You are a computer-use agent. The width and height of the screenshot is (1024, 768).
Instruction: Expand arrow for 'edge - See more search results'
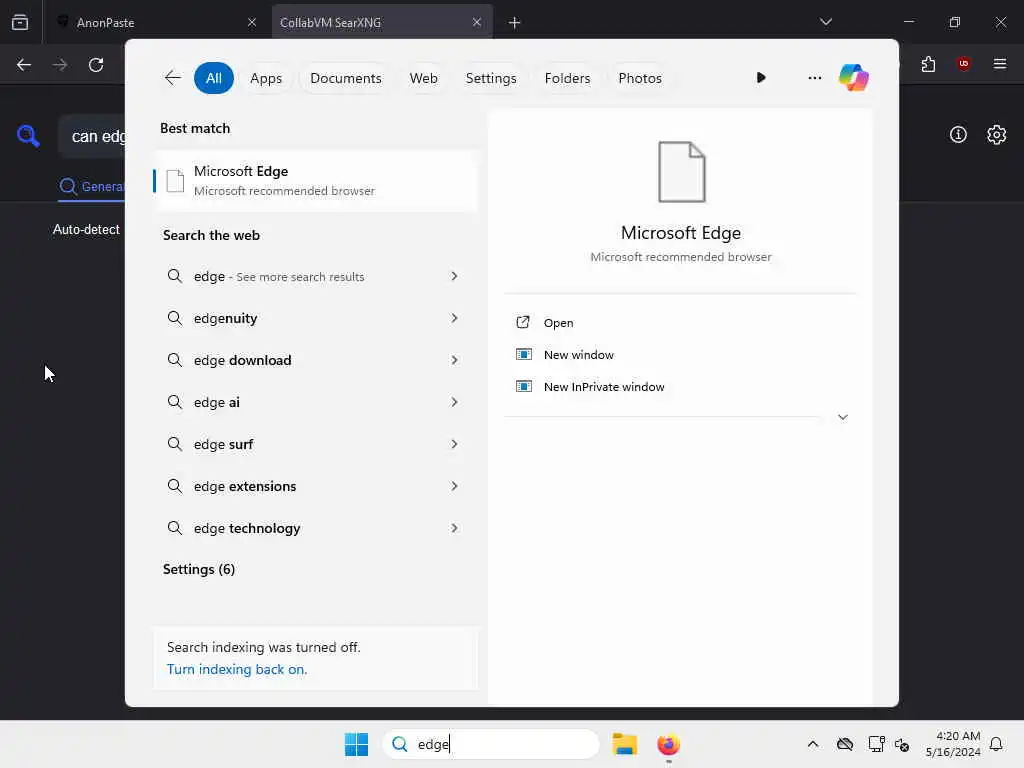[x=454, y=276]
